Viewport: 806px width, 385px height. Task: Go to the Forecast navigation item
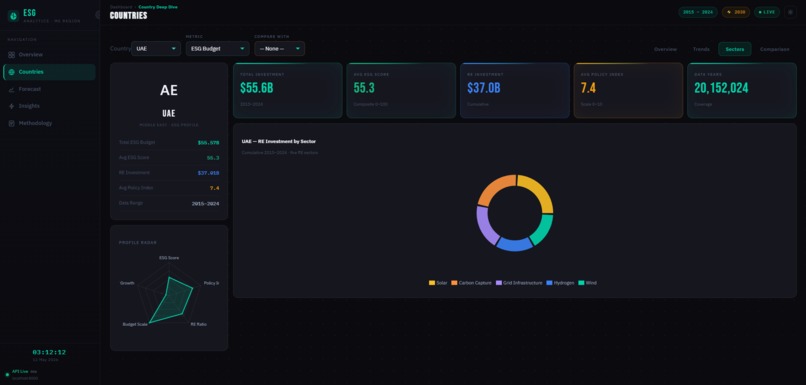click(49, 89)
